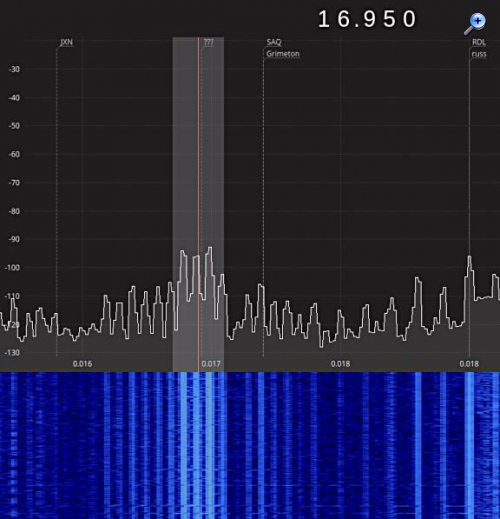Viewport: 500px width, 519px height.
Task: Click the spectrum peak on the RDL line
Action: pos(469,257)
